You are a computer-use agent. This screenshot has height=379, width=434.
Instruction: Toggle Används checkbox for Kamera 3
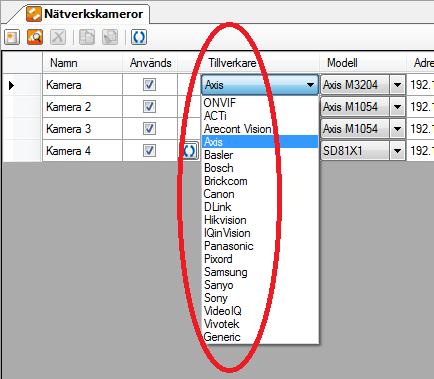(x=149, y=129)
